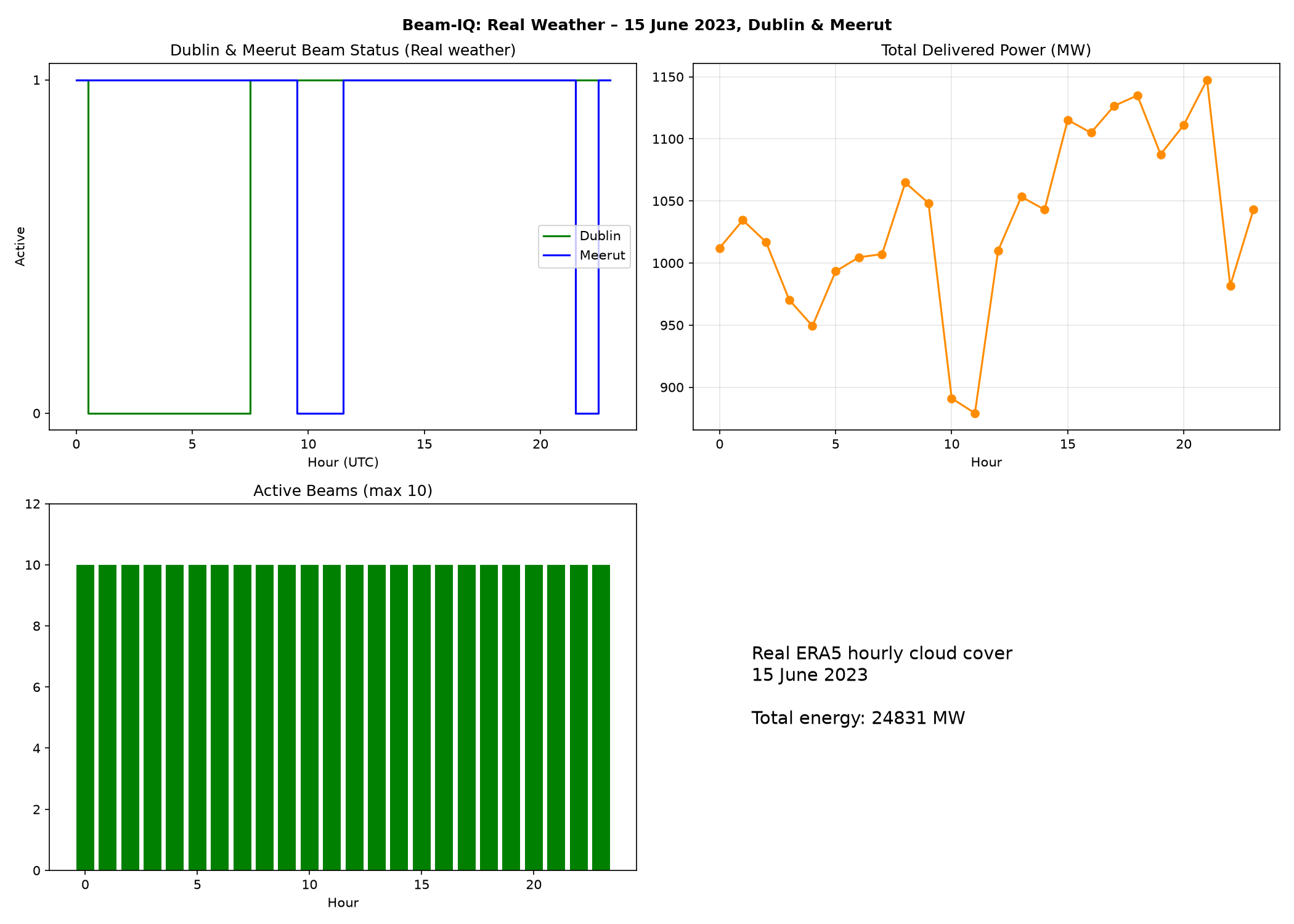Select the 'Dublin & Meerut Beam Status (Real weather)' title
Image resolution: width=1294 pixels, height=924 pixels.
[343, 51]
